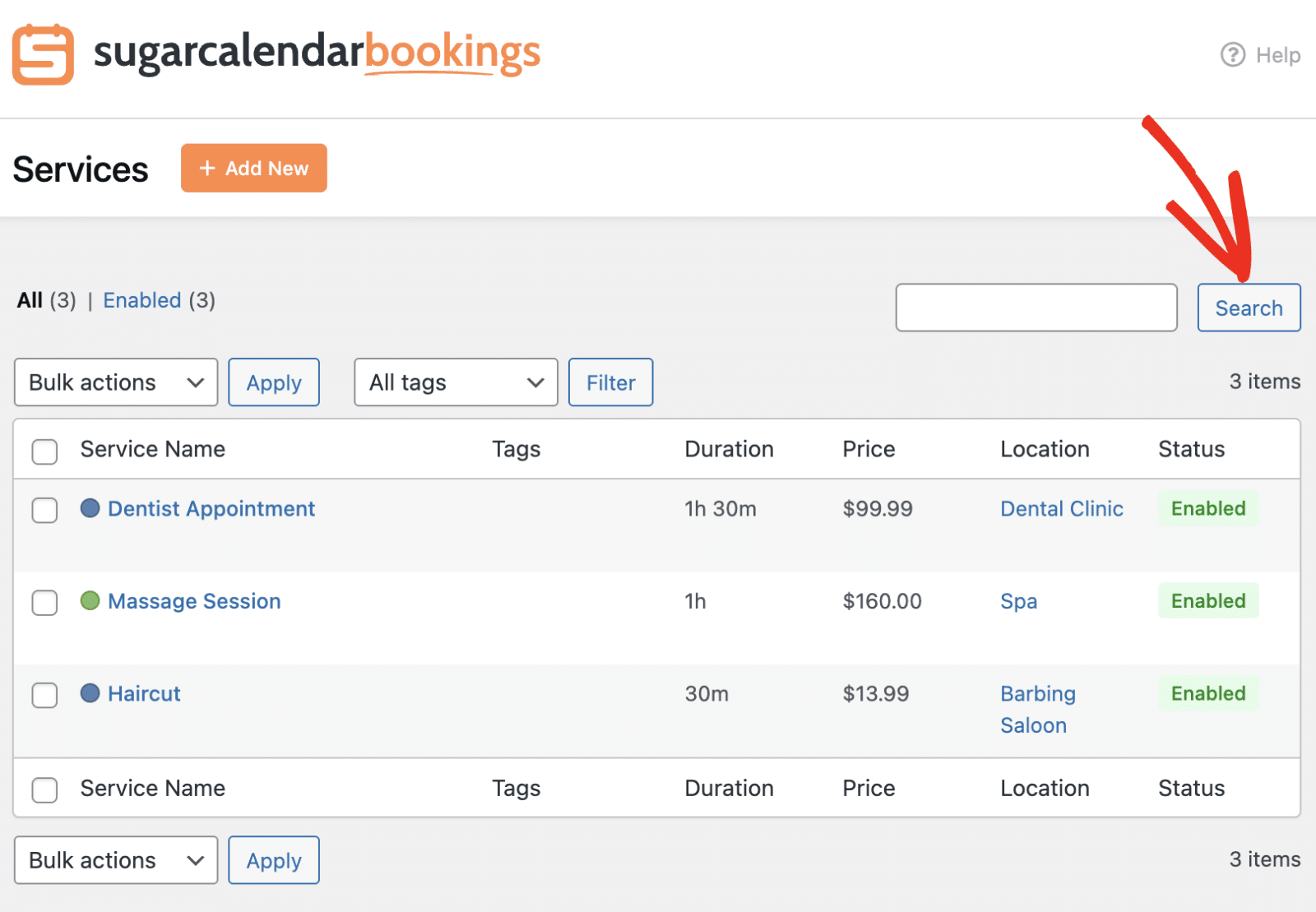
Task: Click the Filter button next to tags
Action: tap(610, 382)
